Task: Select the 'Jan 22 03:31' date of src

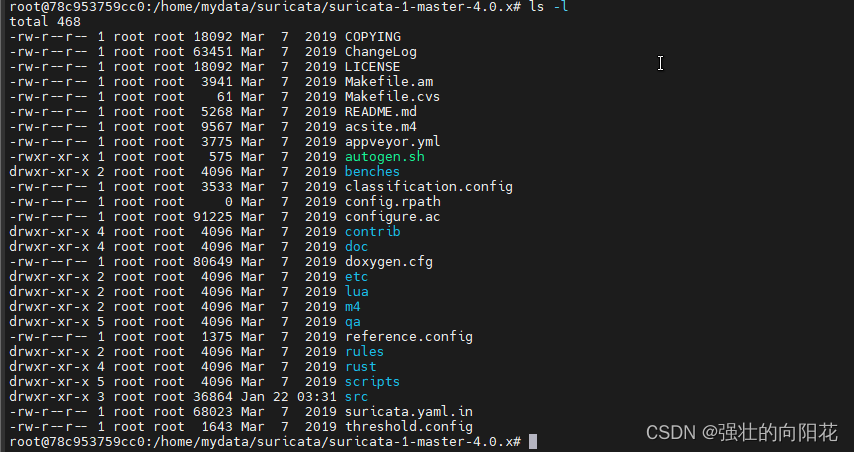Action: pos(289,396)
